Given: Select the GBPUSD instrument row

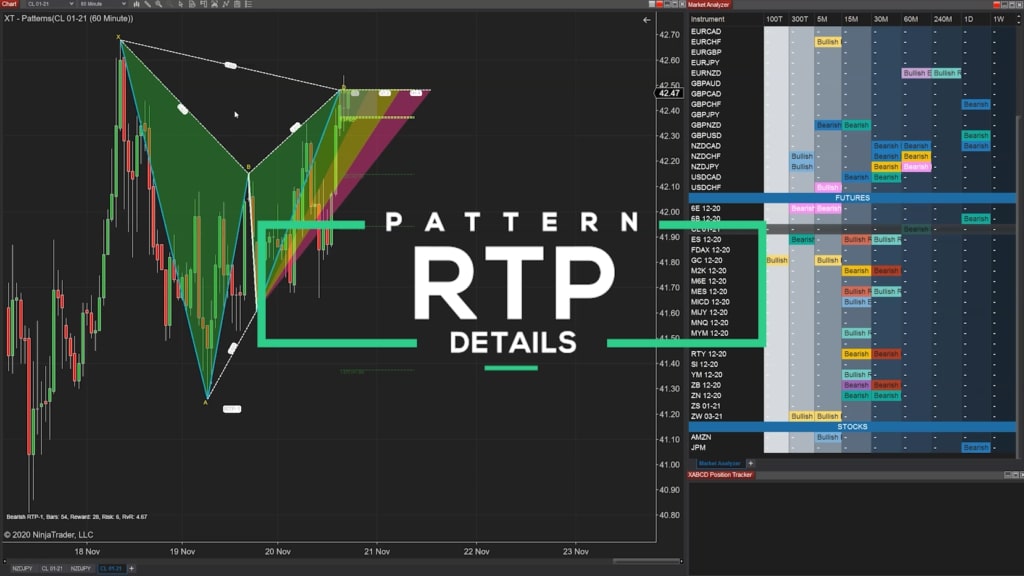Looking at the screenshot, I should (852, 136).
